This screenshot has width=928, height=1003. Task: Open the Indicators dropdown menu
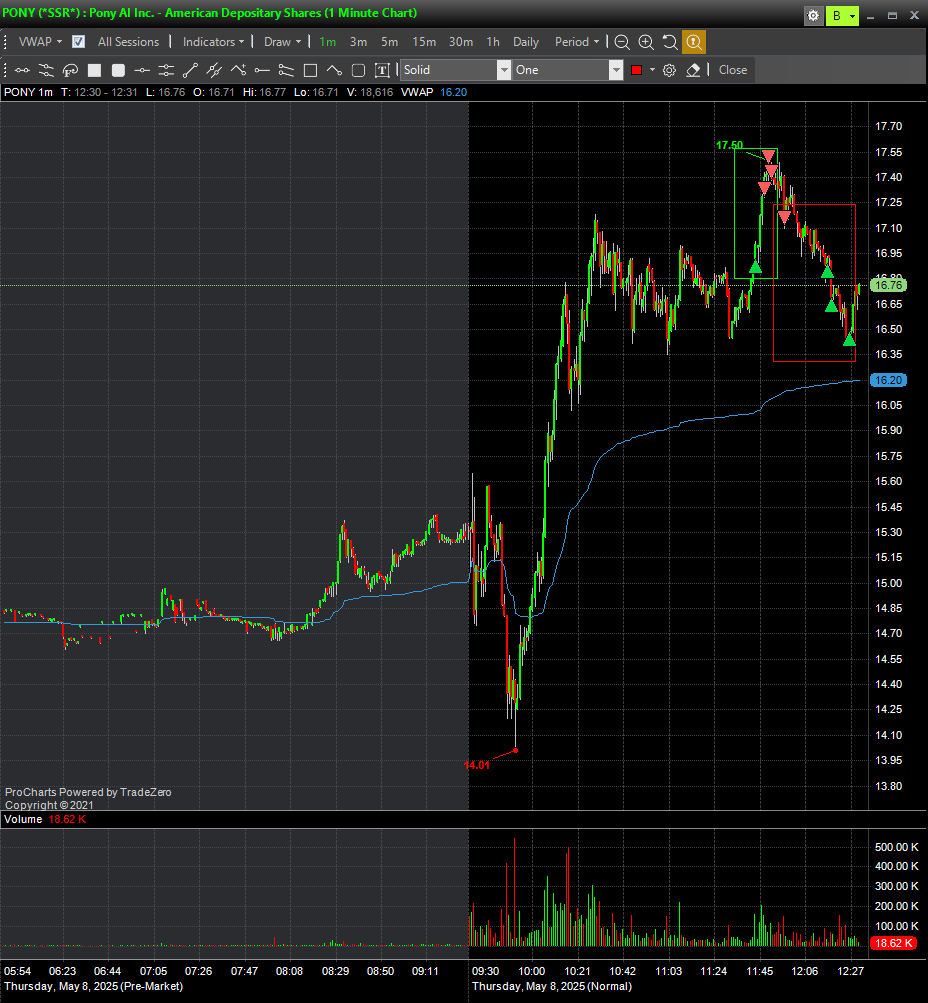coord(213,42)
